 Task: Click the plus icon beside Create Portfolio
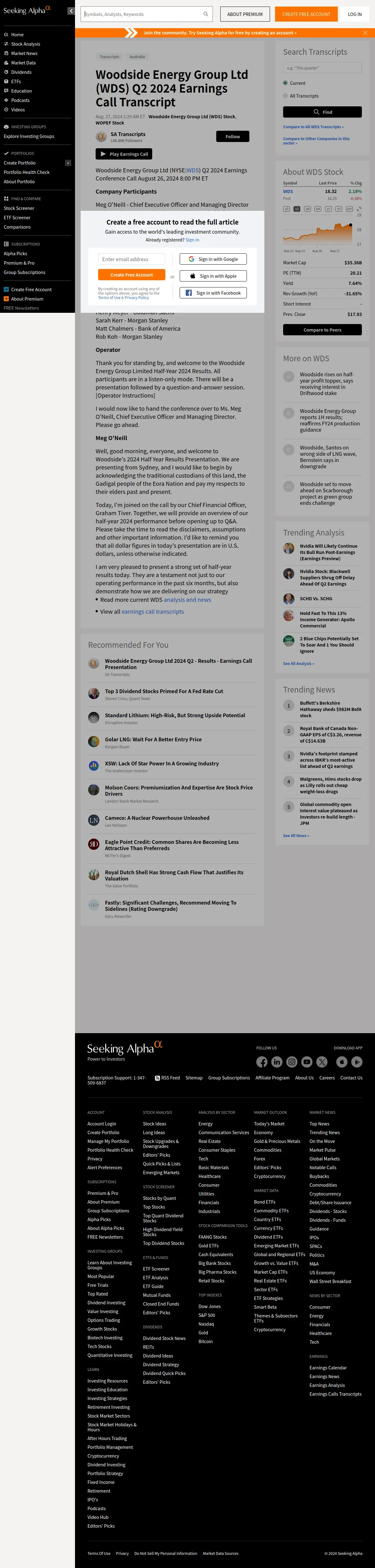[68, 163]
